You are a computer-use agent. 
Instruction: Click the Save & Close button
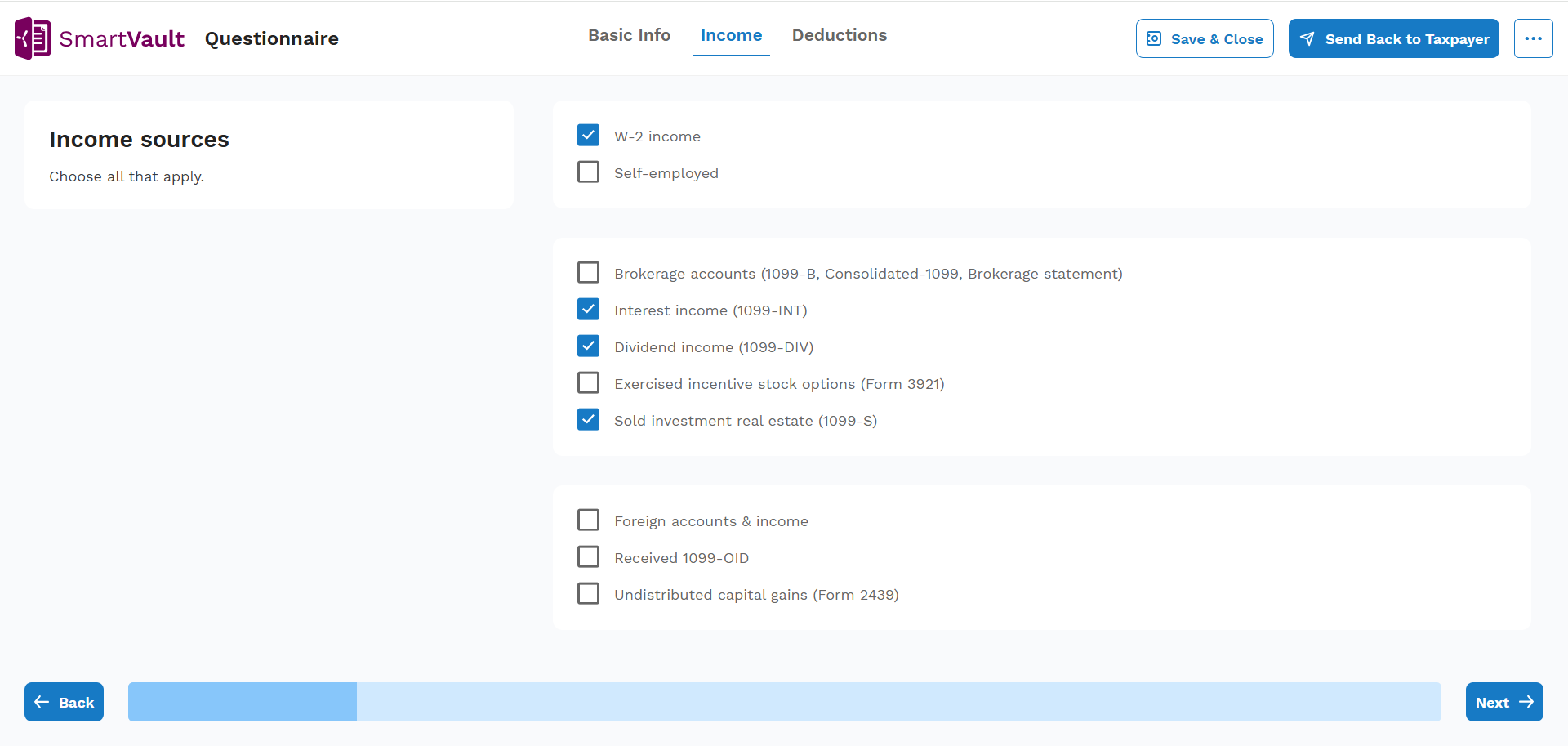1205,38
